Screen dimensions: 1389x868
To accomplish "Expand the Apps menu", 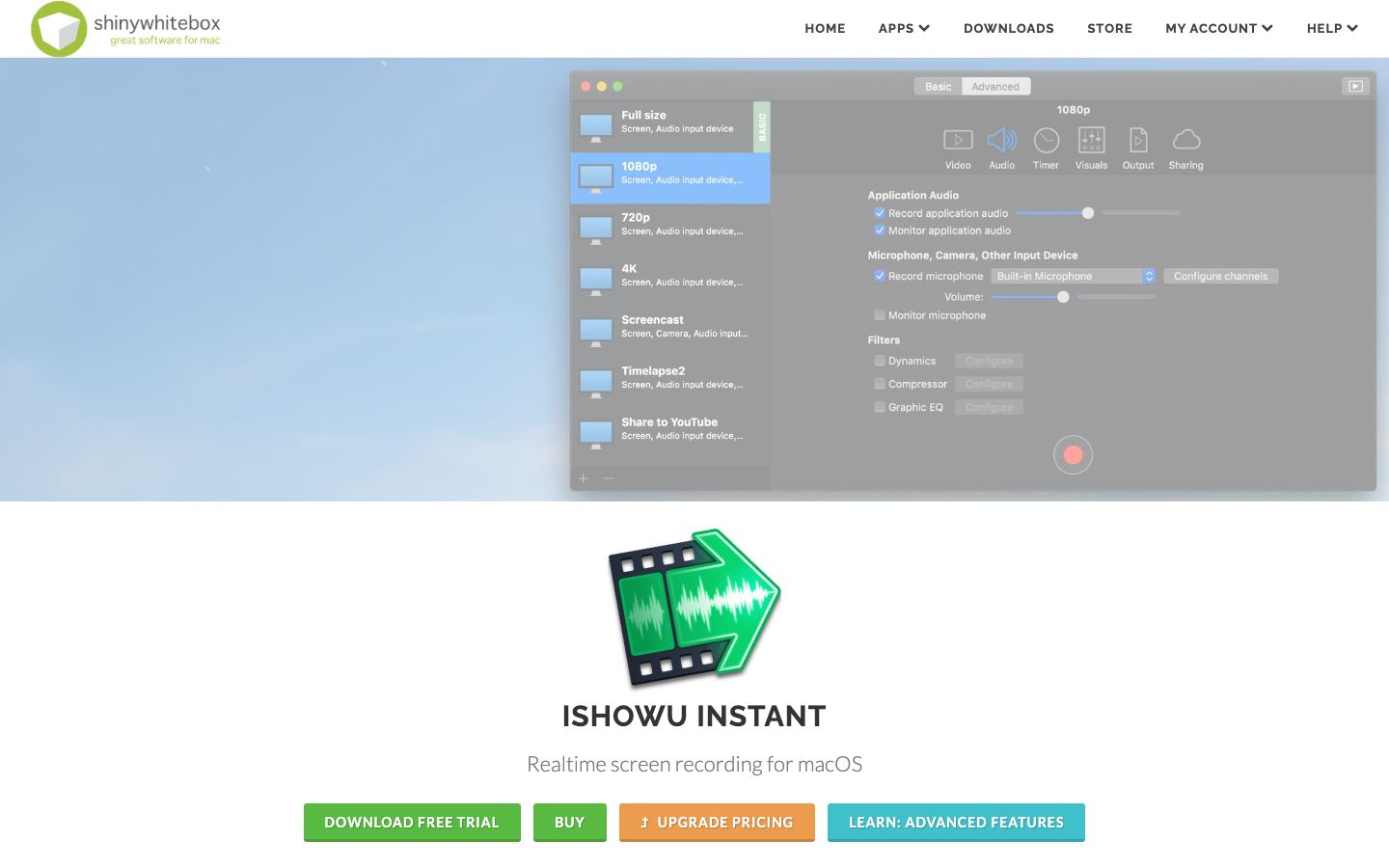I will tap(904, 28).
